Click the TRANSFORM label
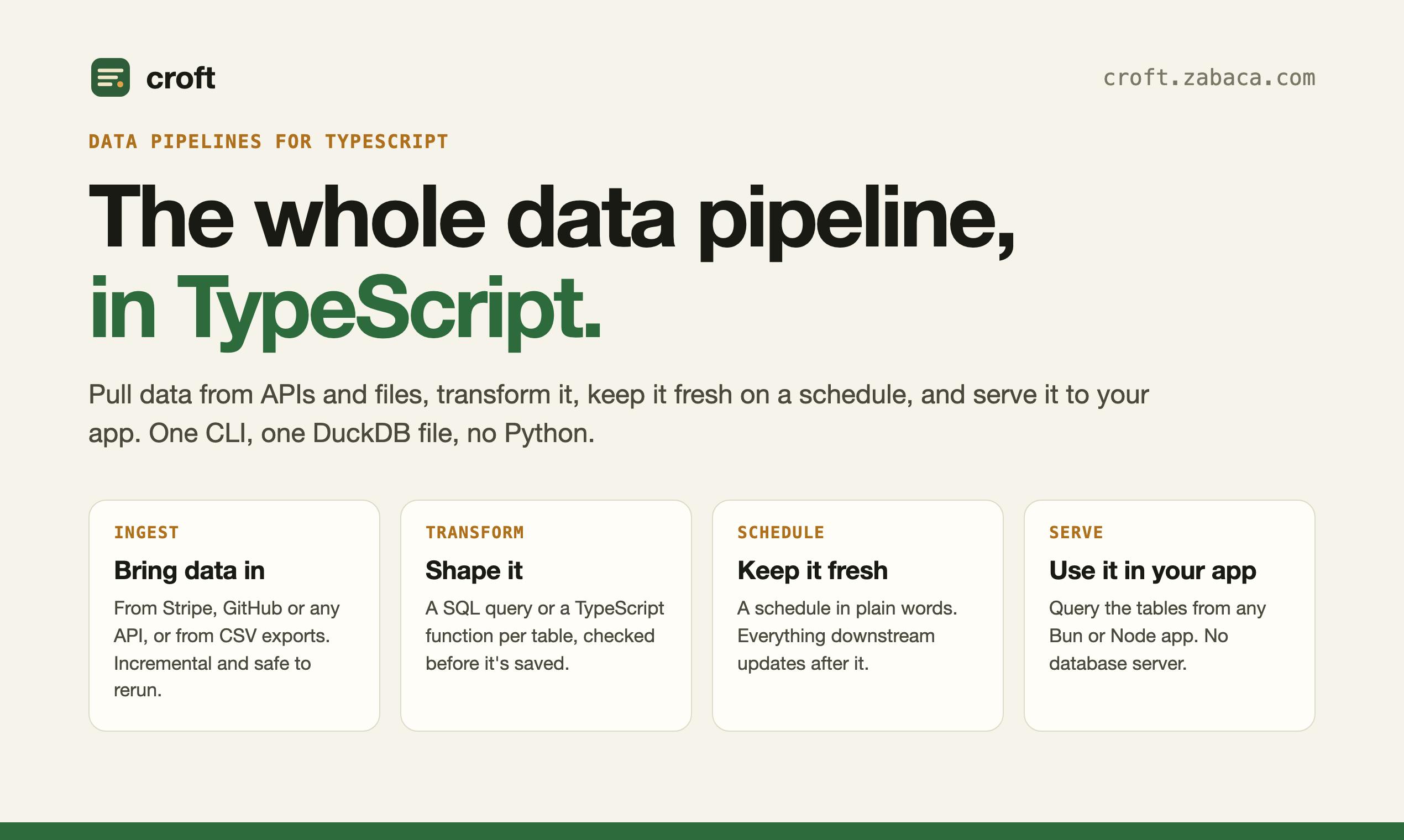This screenshot has height=840, width=1404. pyautogui.click(x=474, y=532)
